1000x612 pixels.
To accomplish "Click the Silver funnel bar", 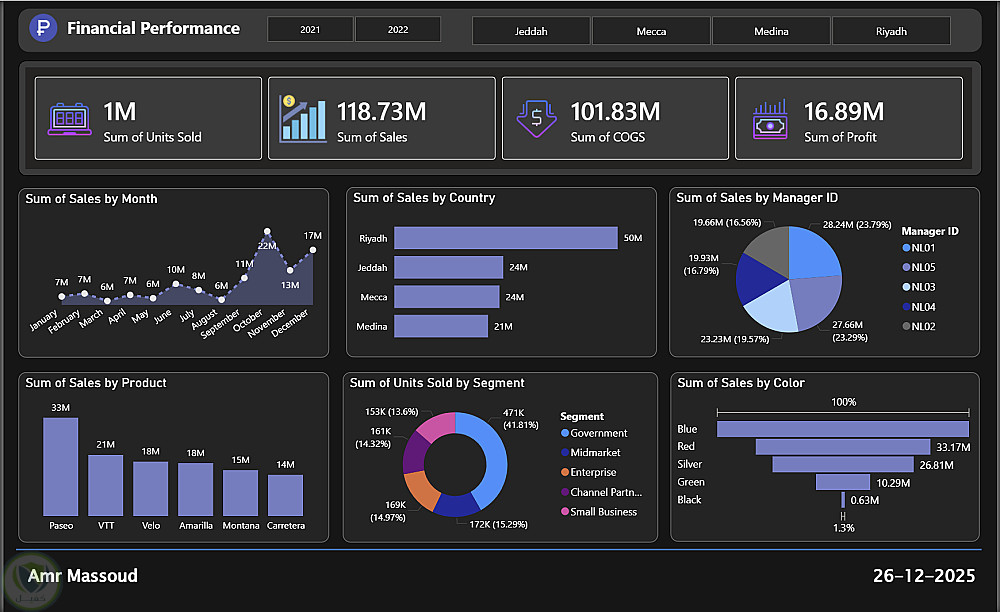I will (x=843, y=465).
